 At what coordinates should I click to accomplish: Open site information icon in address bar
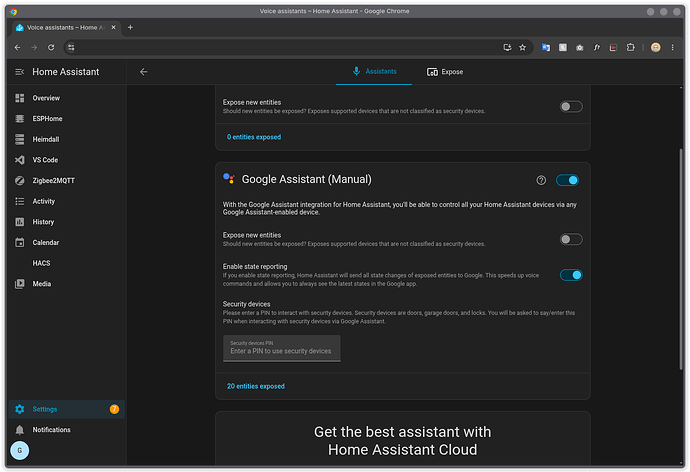point(71,48)
